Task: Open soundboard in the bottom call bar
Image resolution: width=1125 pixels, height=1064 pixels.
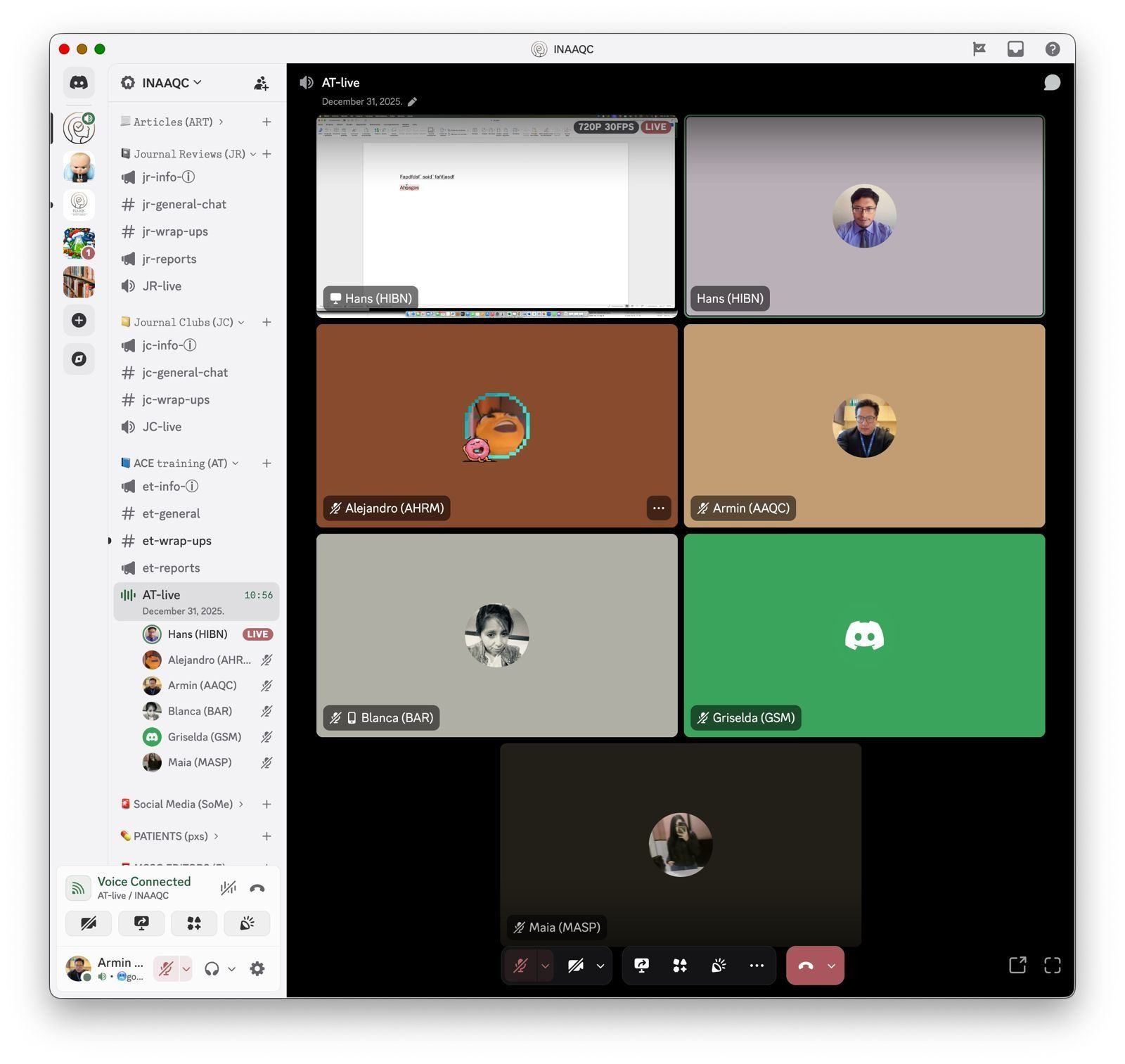Action: click(x=718, y=966)
